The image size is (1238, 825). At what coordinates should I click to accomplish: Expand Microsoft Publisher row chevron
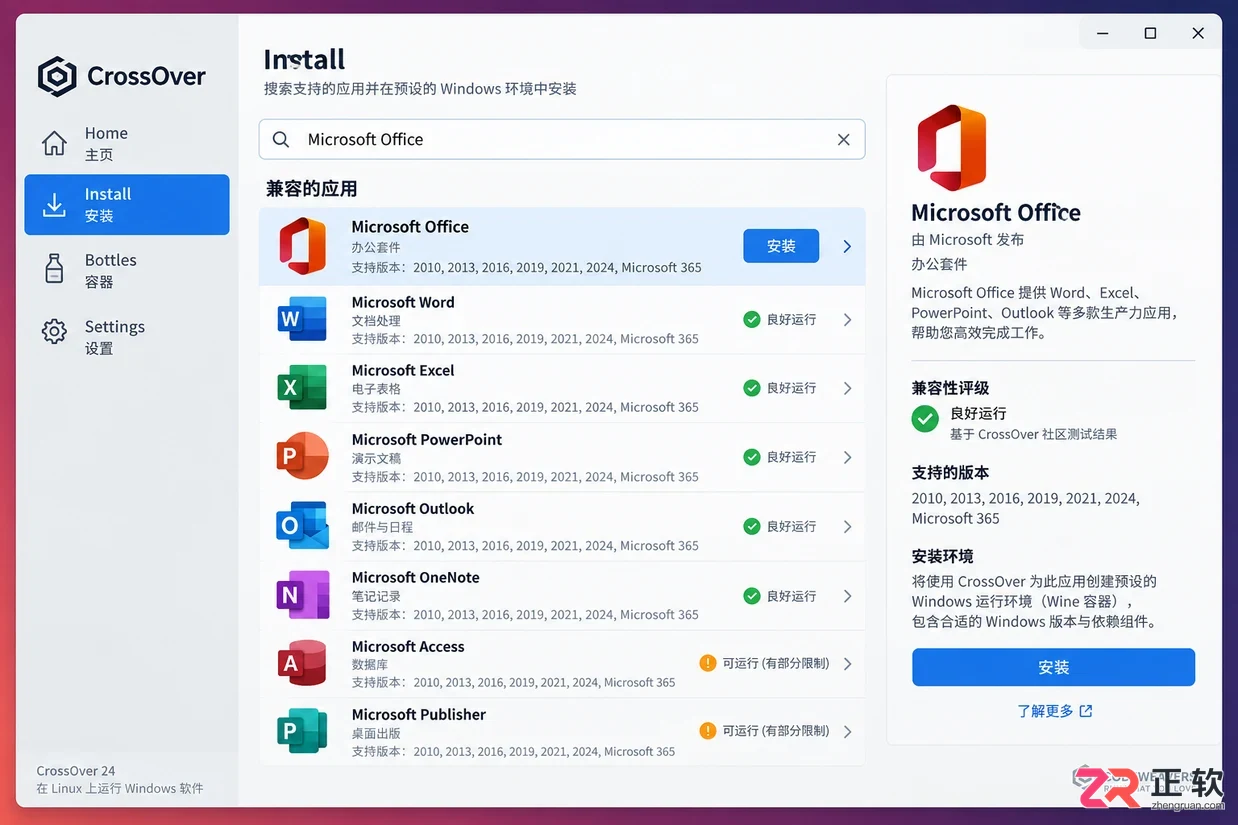[847, 732]
